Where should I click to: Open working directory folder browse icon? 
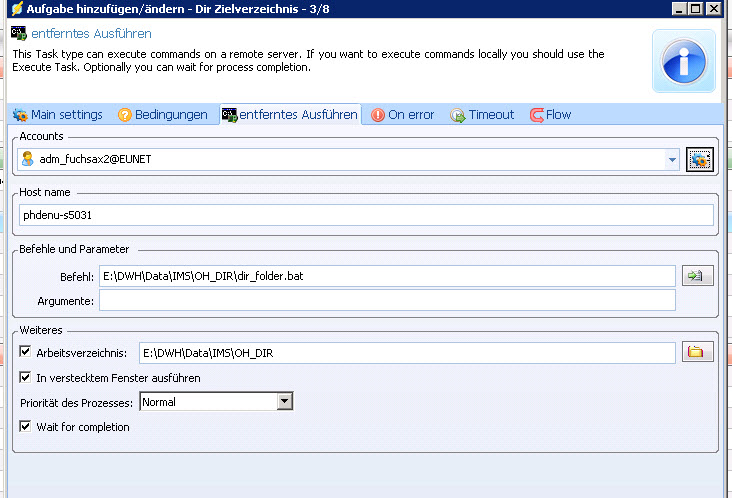click(x=697, y=352)
